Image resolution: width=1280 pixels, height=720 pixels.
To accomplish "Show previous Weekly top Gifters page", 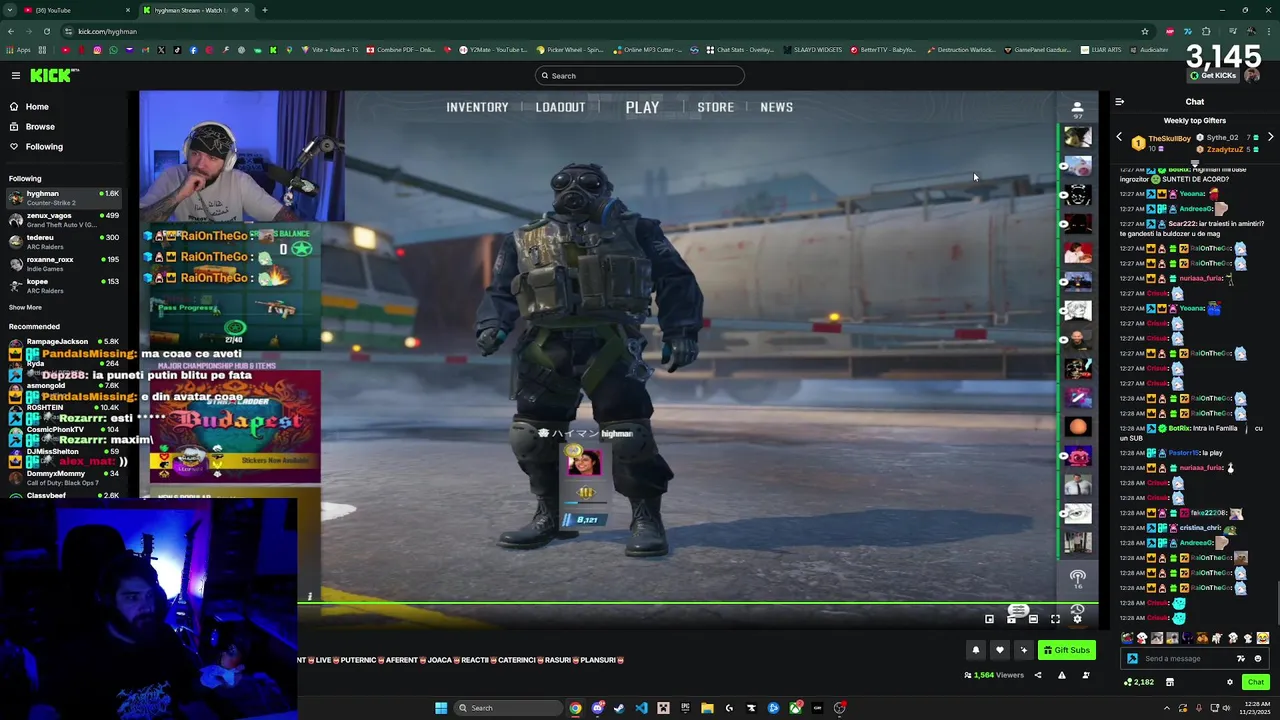I will [x=1119, y=137].
